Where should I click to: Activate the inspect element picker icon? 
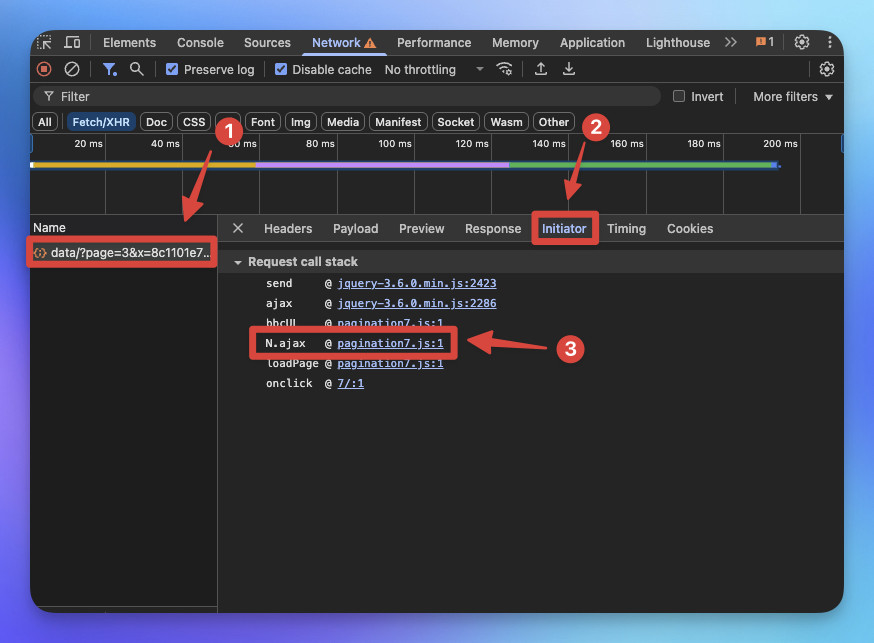pyautogui.click(x=44, y=42)
